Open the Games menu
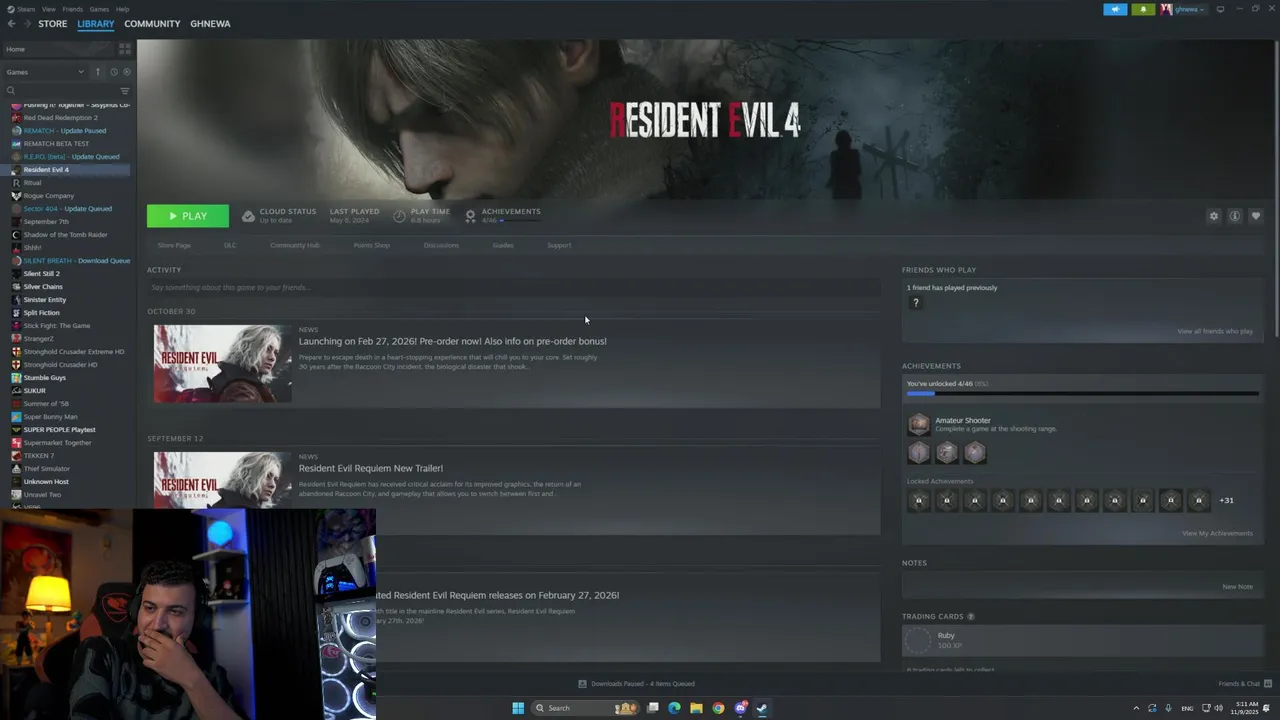The height and width of the screenshot is (720, 1280). click(99, 9)
